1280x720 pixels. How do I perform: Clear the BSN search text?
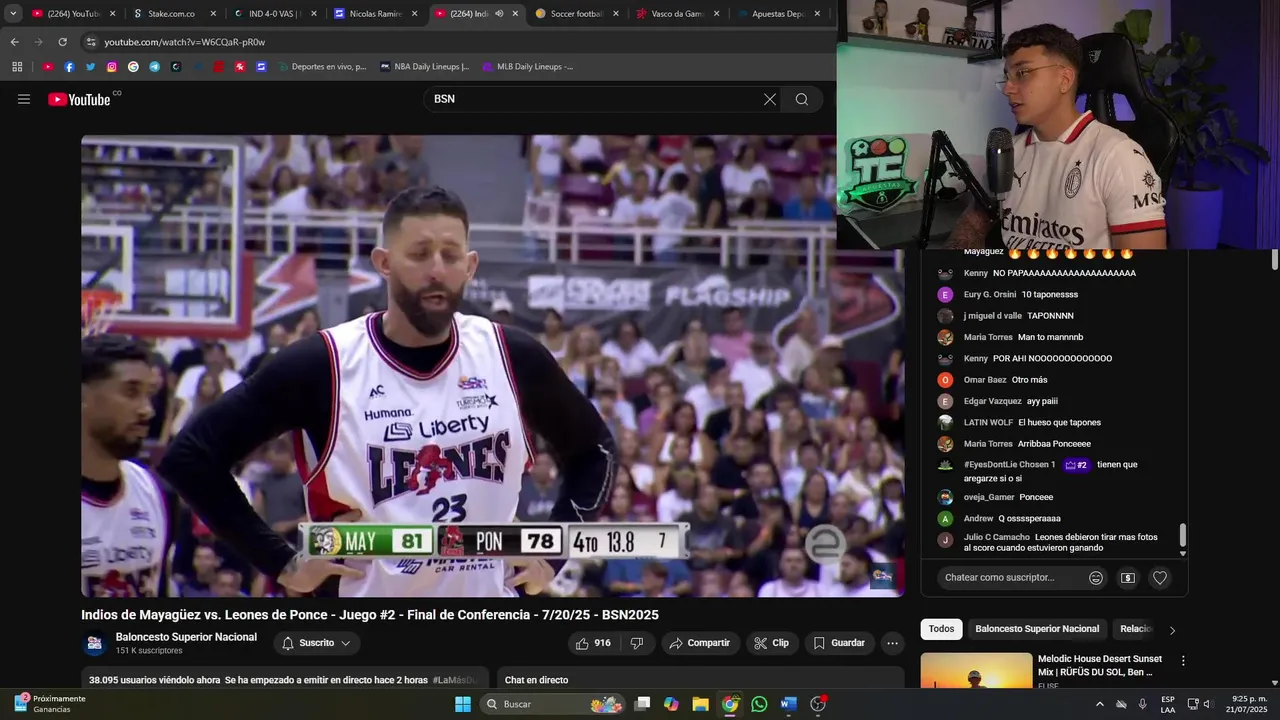[770, 99]
